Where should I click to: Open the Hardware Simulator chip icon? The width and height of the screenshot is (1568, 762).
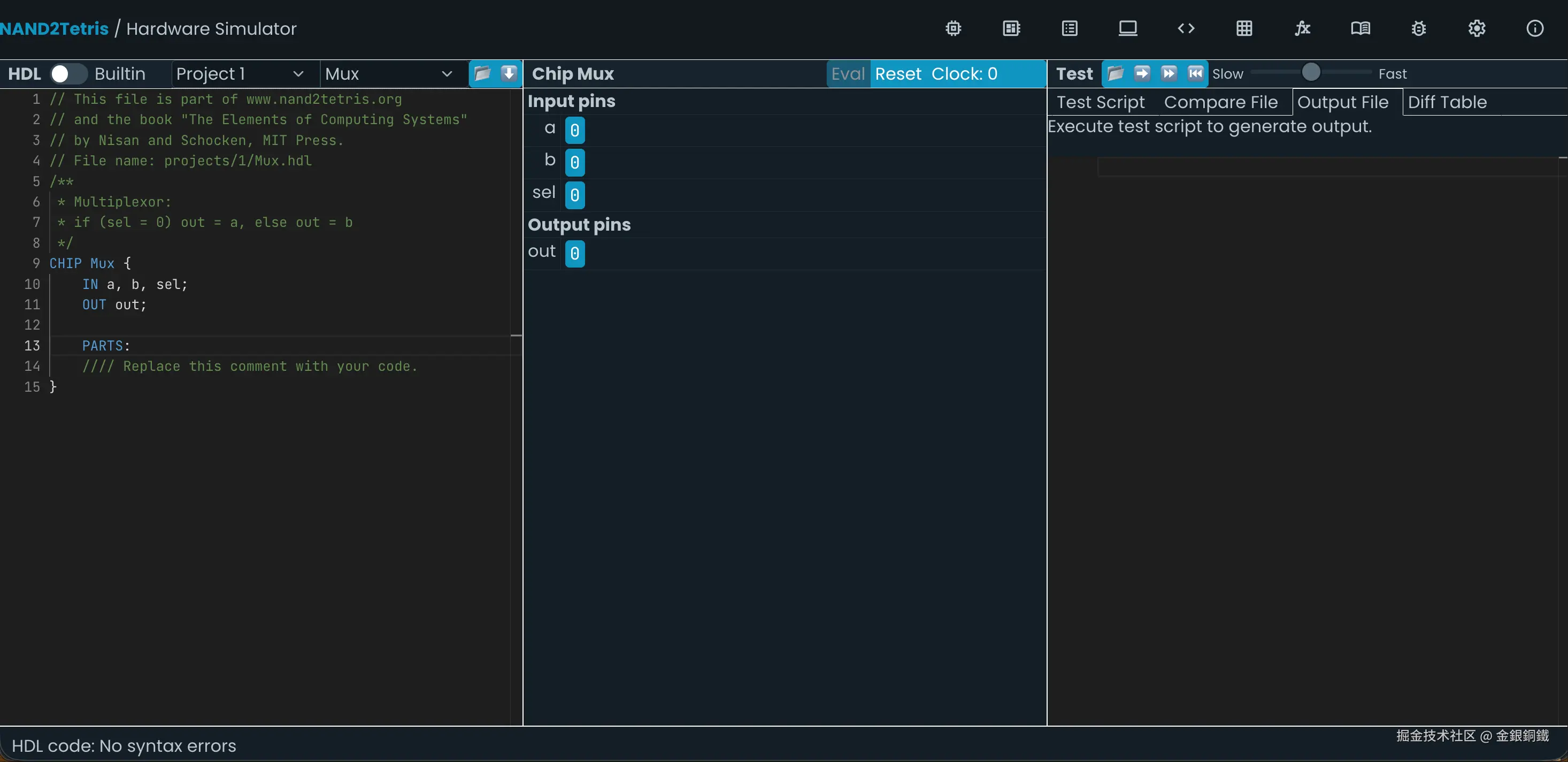tap(953, 28)
